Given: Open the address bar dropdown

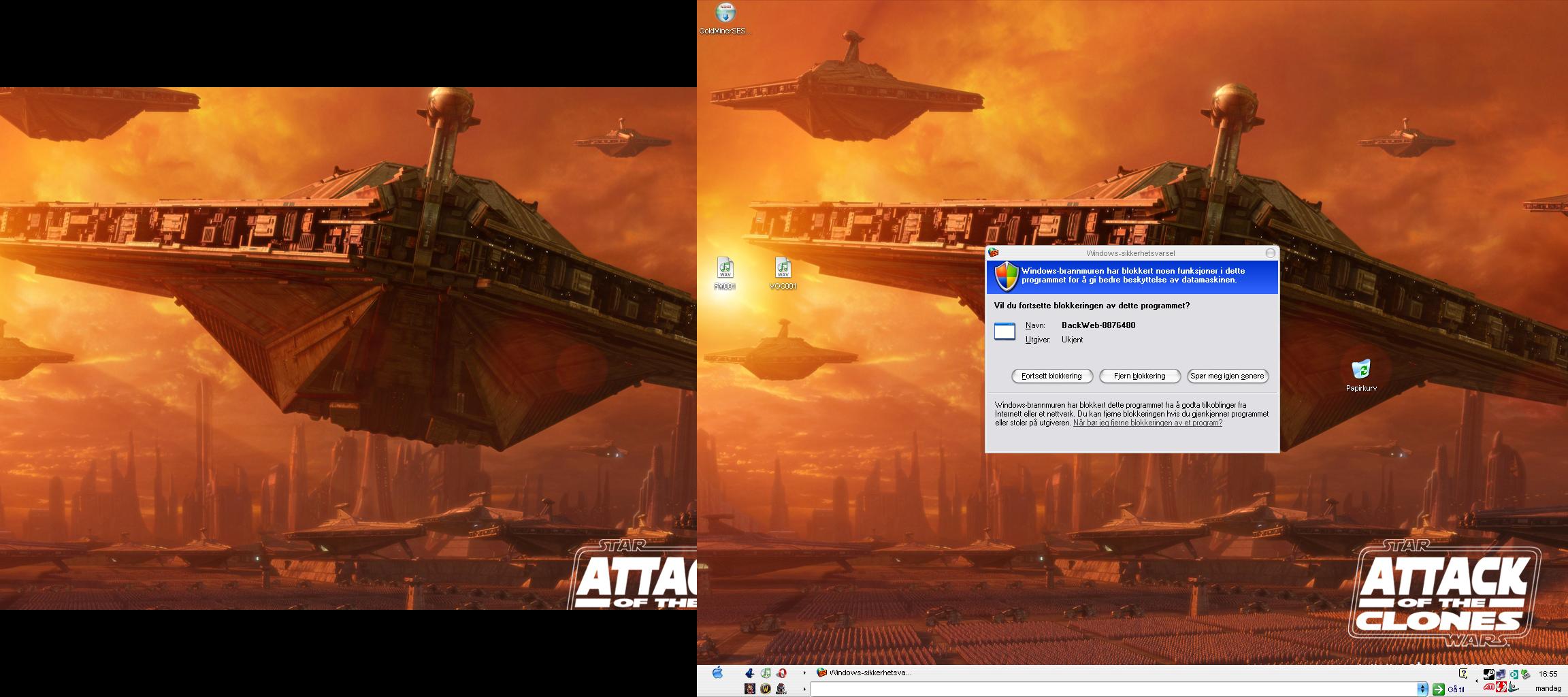Looking at the screenshot, I should click(x=1422, y=690).
